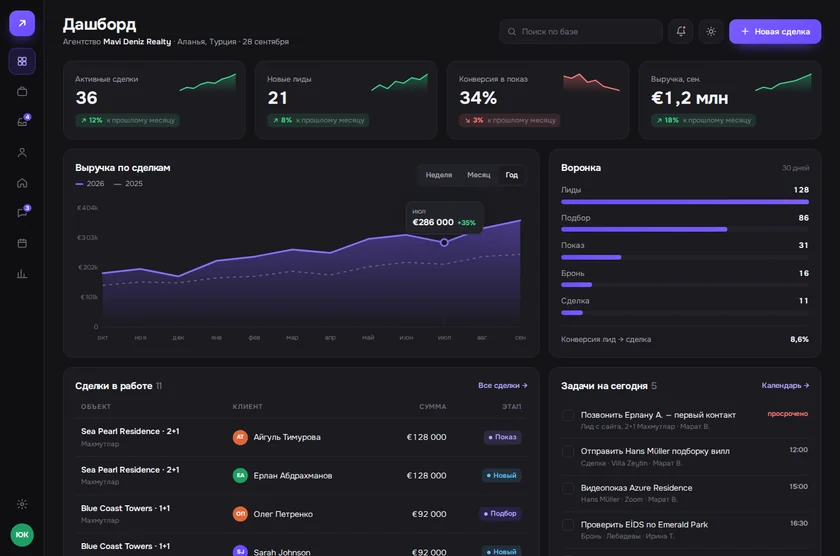This screenshot has width=840, height=556.
Task: Toggle the light theme sun icon
Action: coord(711,32)
